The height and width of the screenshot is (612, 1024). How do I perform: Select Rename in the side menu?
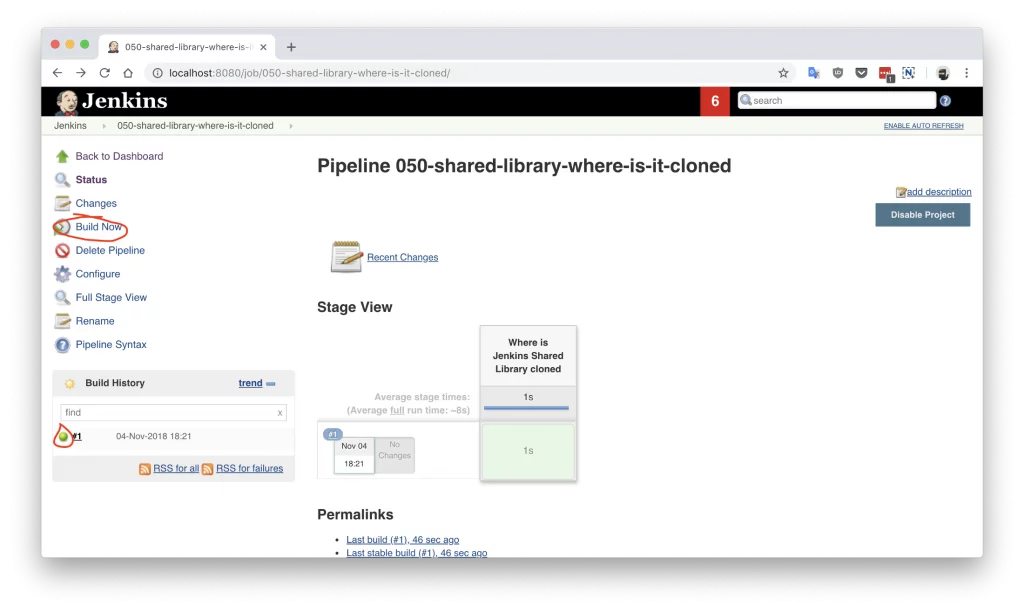coord(95,321)
